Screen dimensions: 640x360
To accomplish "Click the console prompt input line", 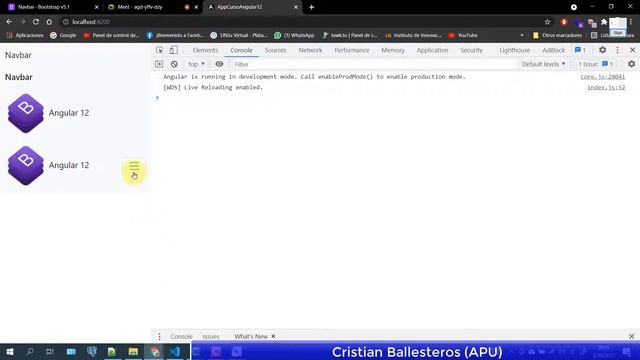I will point(396,98).
